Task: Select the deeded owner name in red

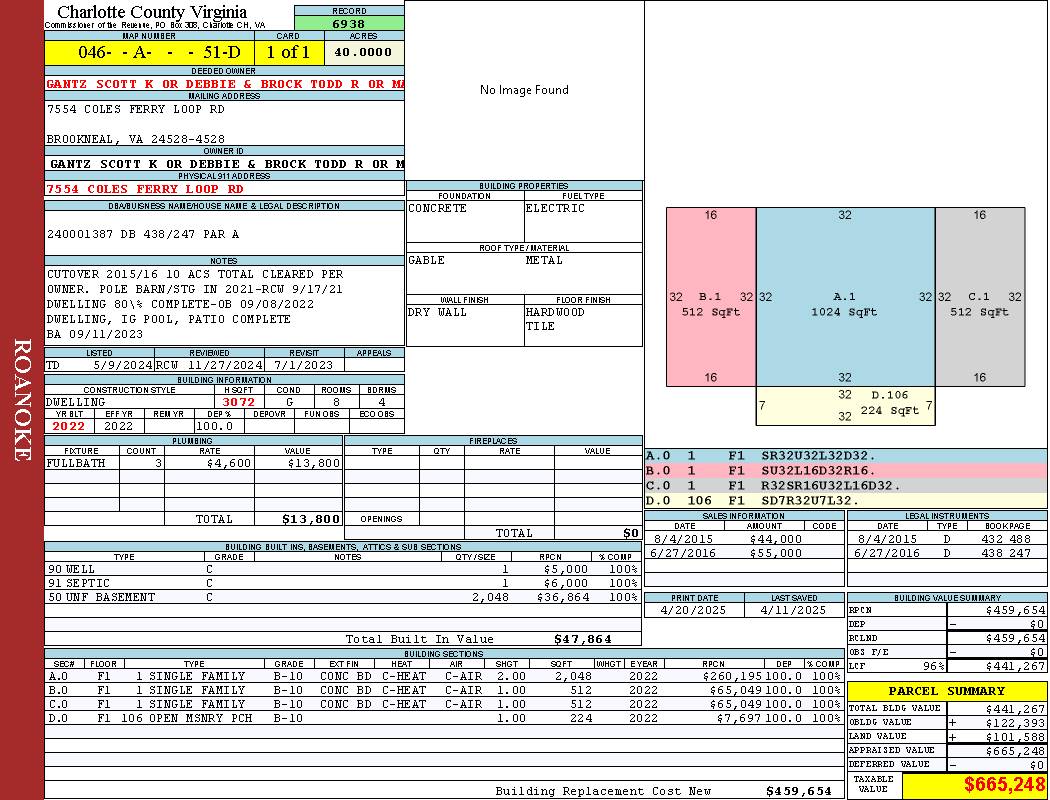Action: [225, 84]
